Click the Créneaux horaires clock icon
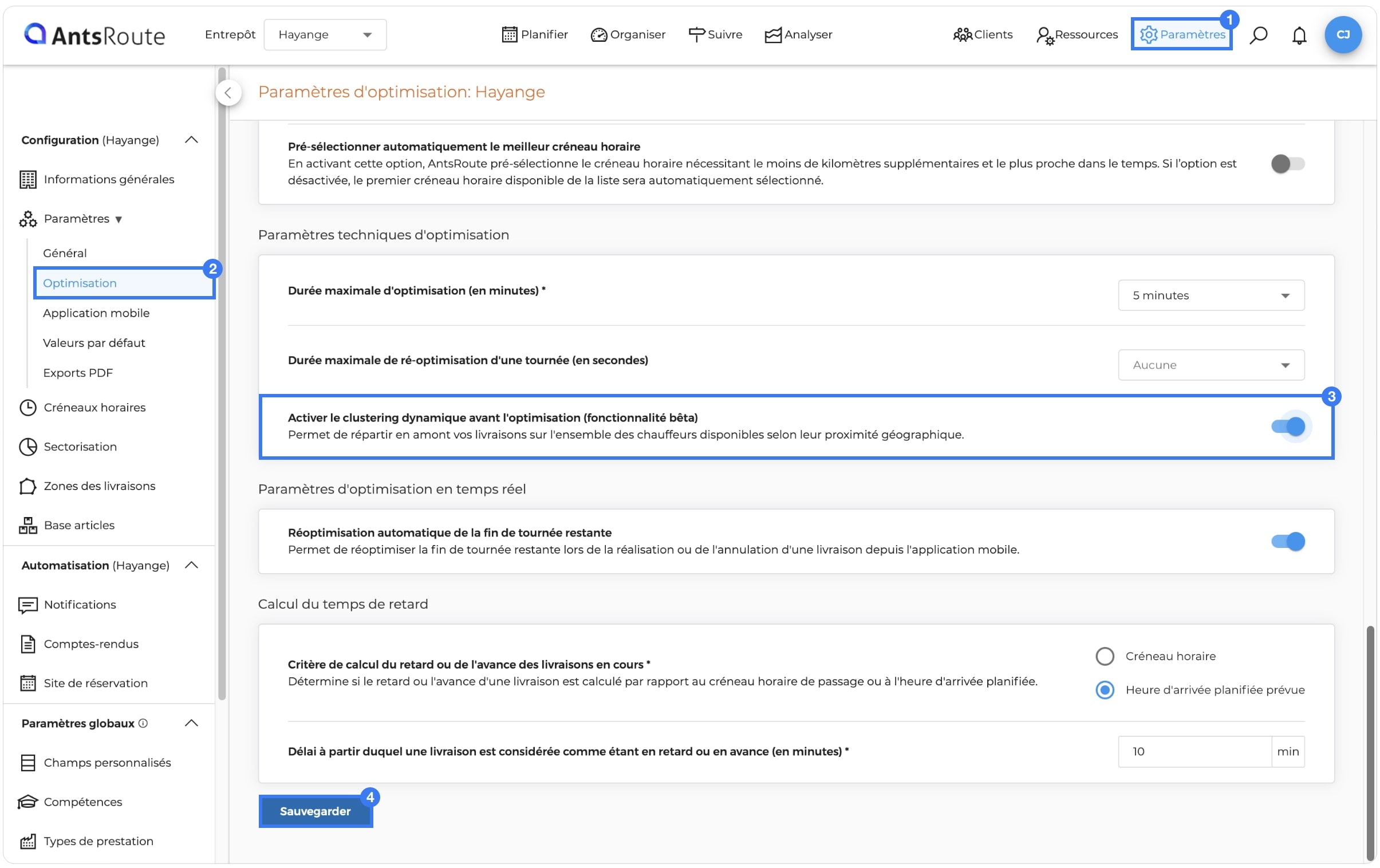This screenshot has height=868, width=1380. (27, 407)
